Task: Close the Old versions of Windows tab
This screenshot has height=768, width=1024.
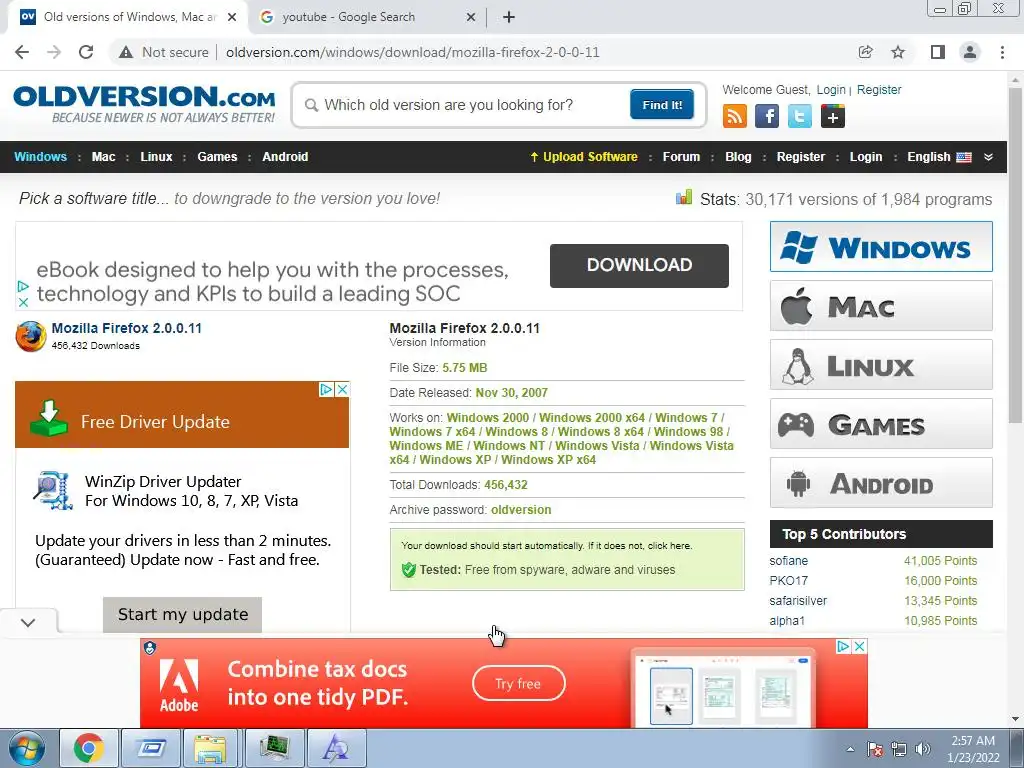Action: pos(232,18)
